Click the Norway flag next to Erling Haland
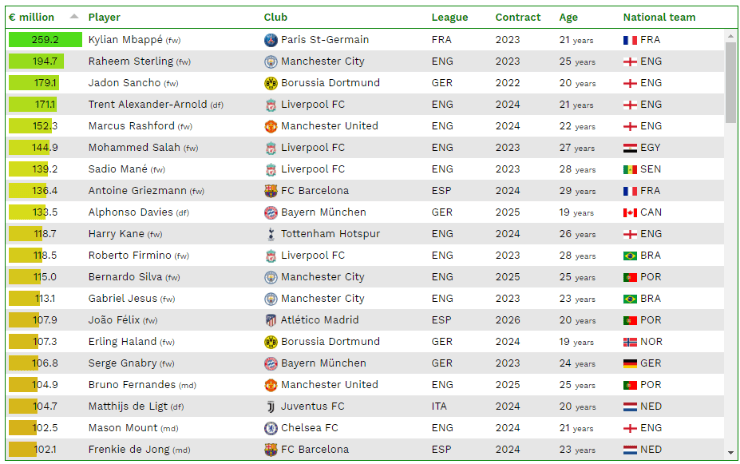Screen dimensions: 740x464 point(630,342)
